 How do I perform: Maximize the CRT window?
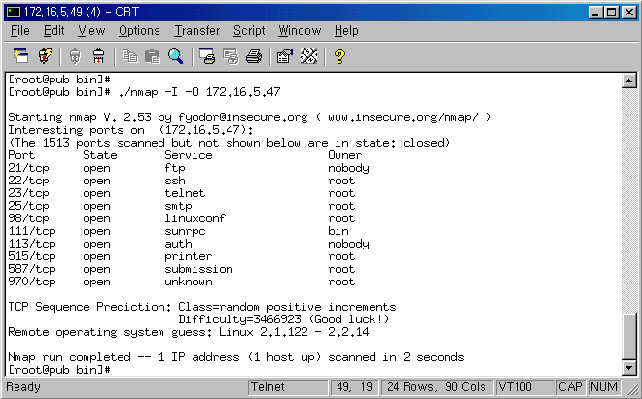click(x=611, y=12)
